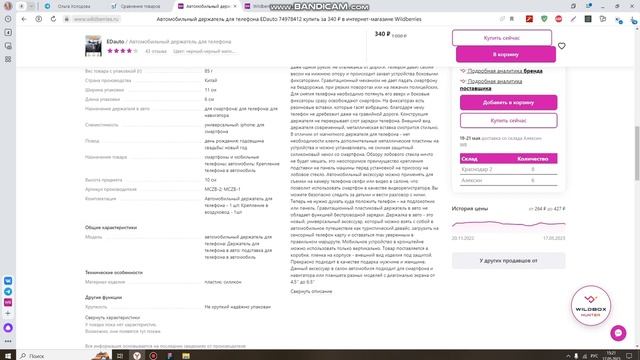The height and width of the screenshot is (360, 640).
Task: Open notification center in system tray
Action: point(629,356)
